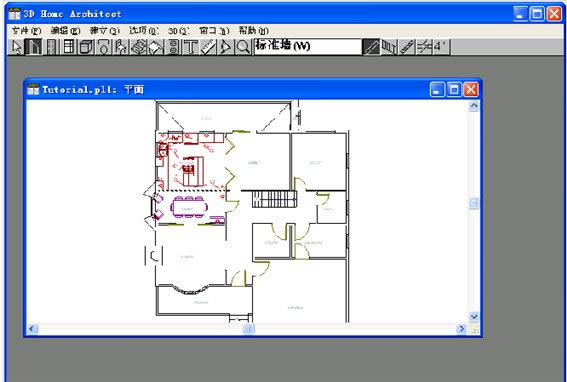Screen dimensions: 567x382
Task: Click the 3D Home Architect app icon
Action: pyautogui.click(x=14, y=13)
